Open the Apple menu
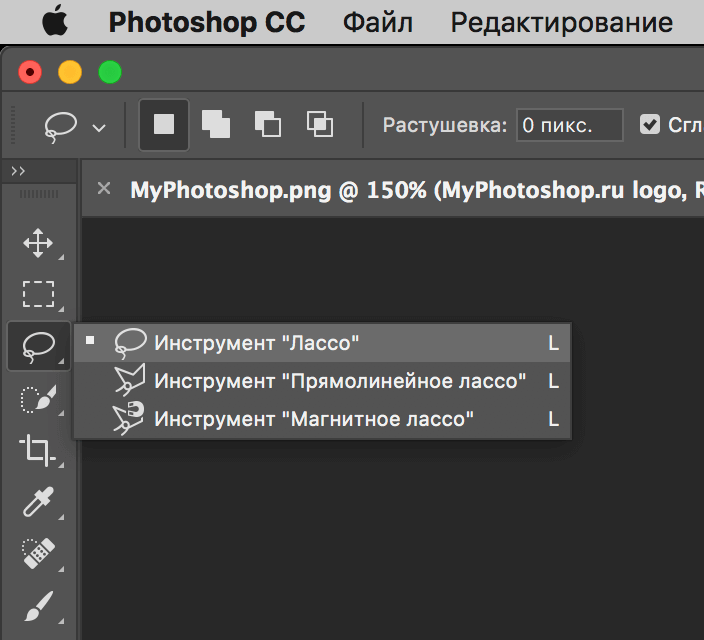The height and width of the screenshot is (640, 704). (x=55, y=22)
